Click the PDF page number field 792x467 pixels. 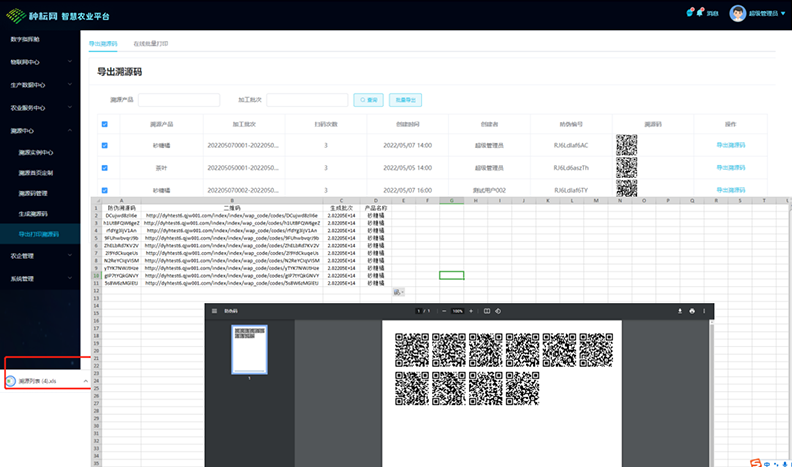[419, 311]
